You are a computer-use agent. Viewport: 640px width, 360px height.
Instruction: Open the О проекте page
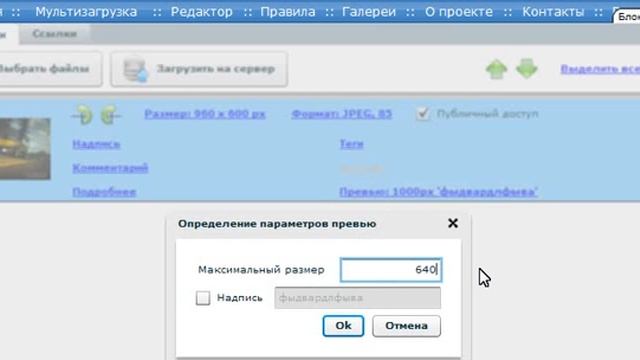point(459,12)
